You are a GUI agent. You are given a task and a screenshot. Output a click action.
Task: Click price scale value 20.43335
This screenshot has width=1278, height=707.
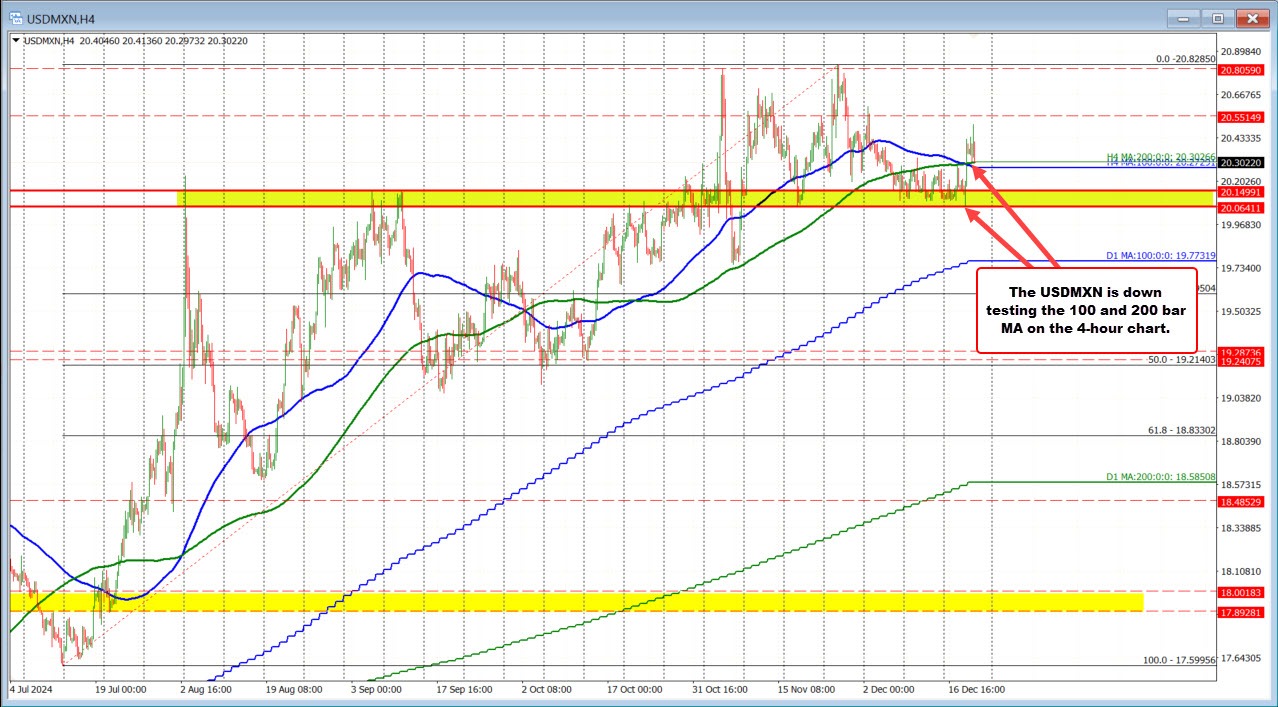coord(1243,139)
